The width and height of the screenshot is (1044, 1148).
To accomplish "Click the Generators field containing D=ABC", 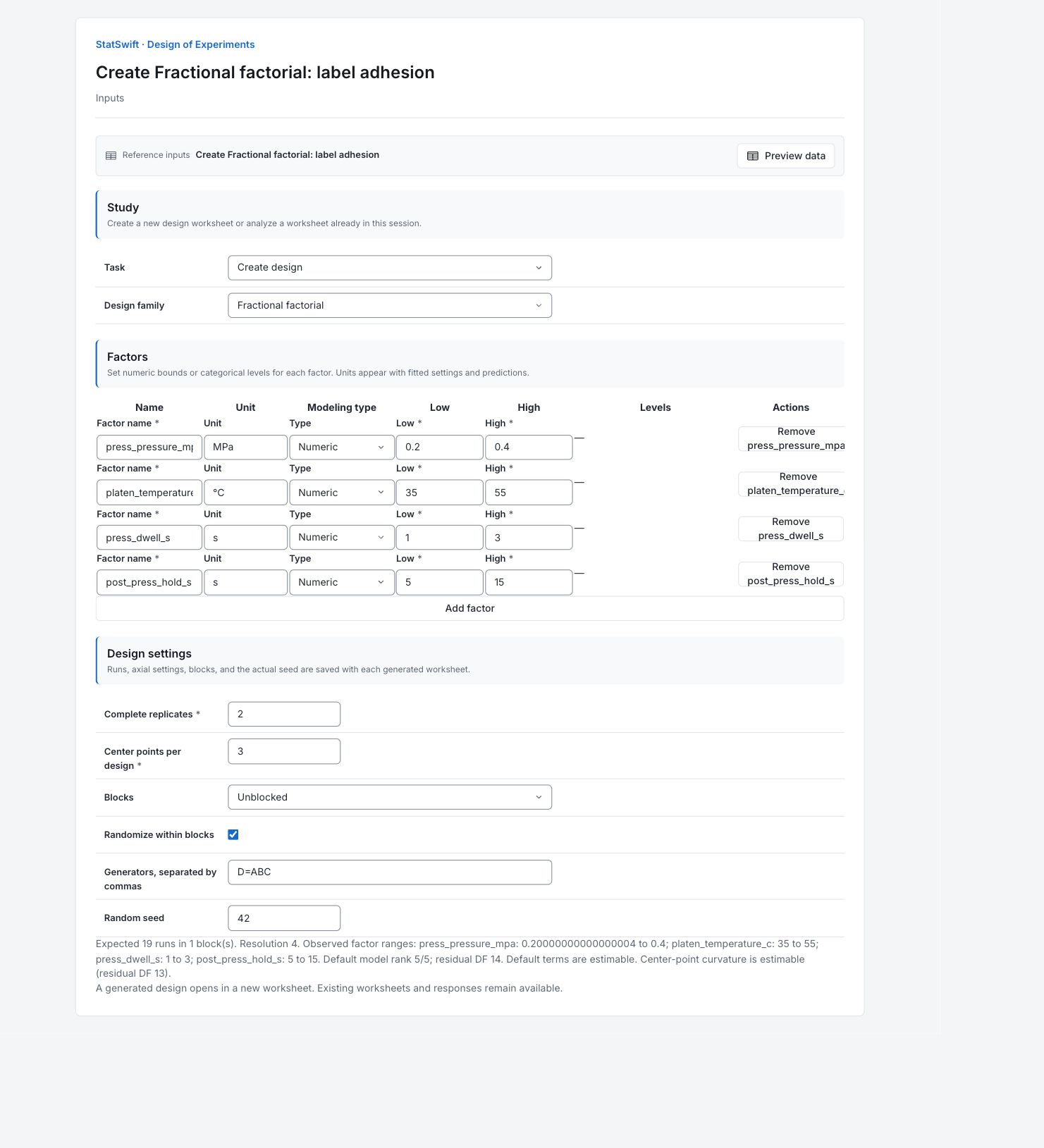I will (390, 872).
